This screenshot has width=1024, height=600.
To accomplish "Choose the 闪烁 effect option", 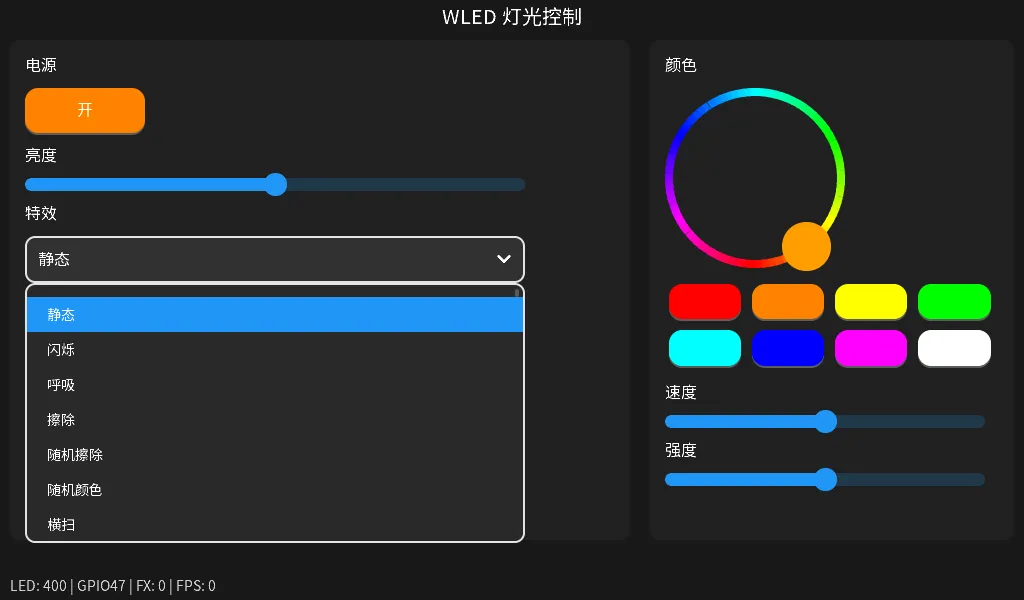I will (275, 350).
